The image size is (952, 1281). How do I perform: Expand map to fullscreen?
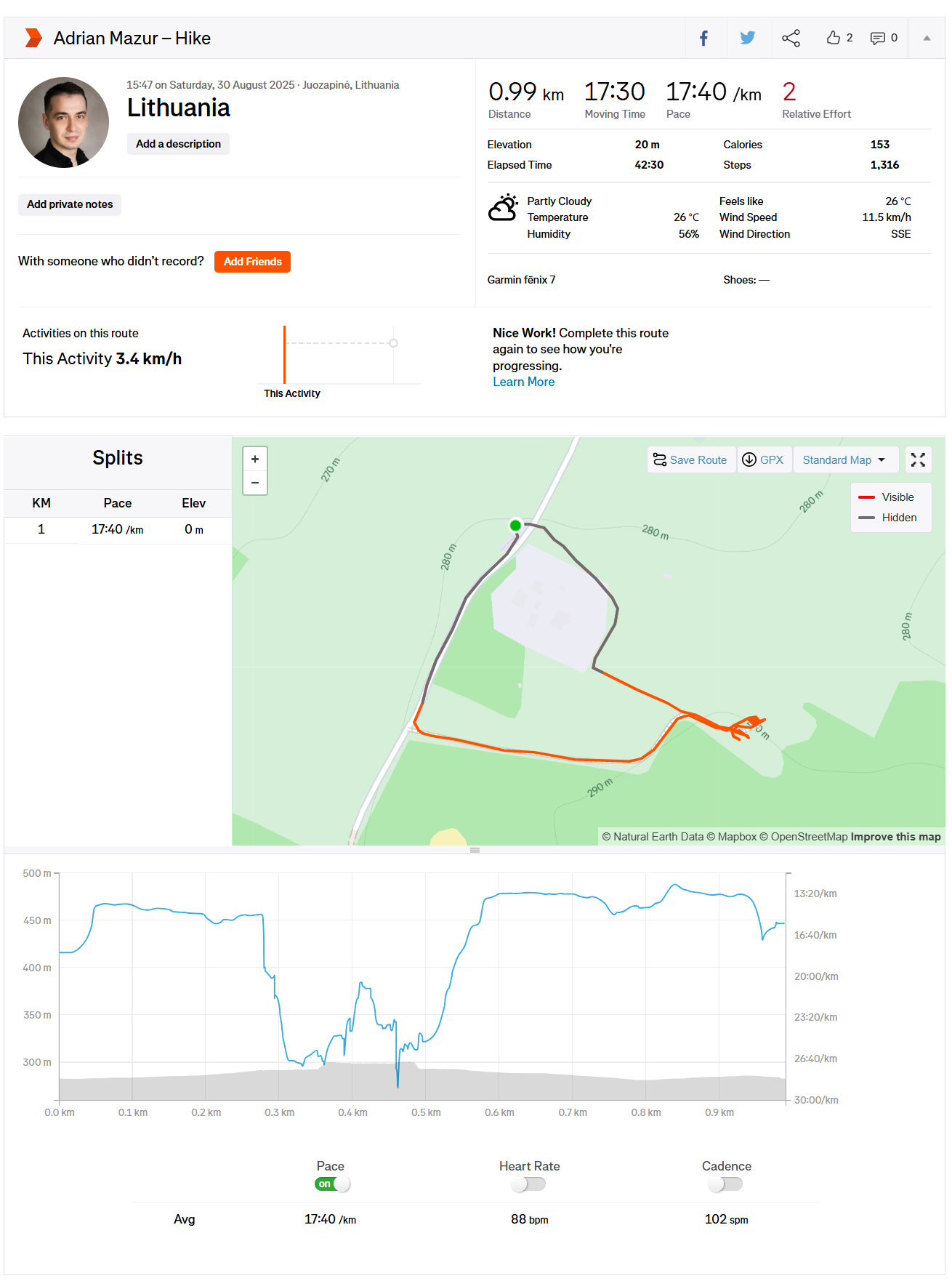pyautogui.click(x=918, y=459)
